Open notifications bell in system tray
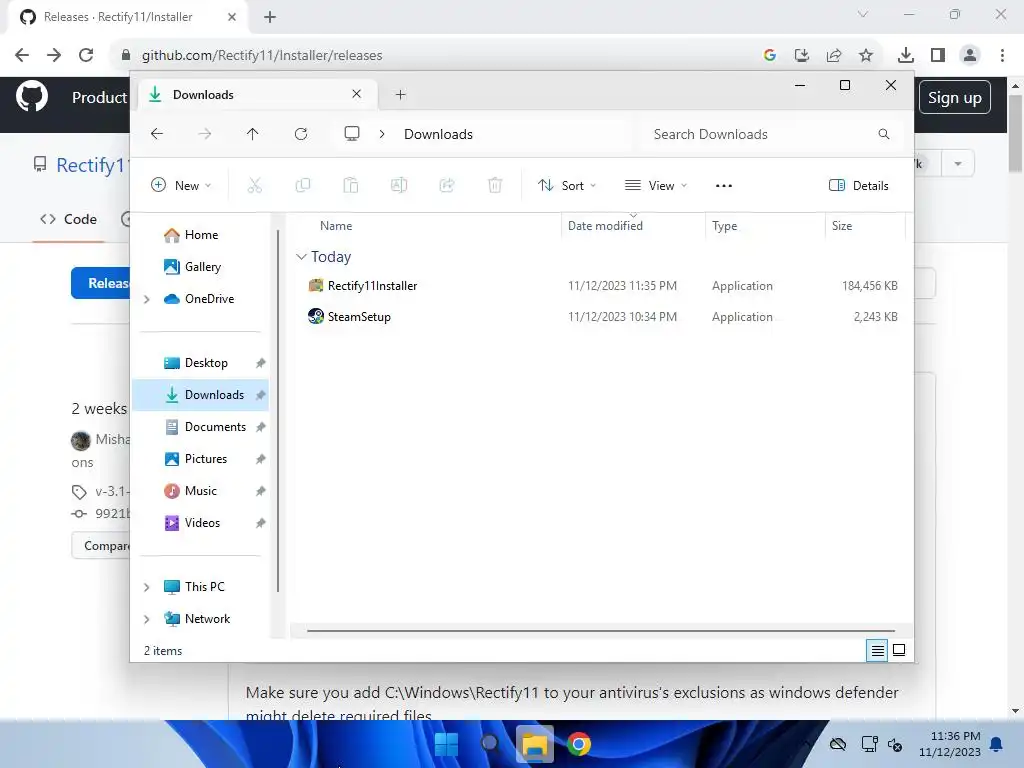 (x=997, y=744)
